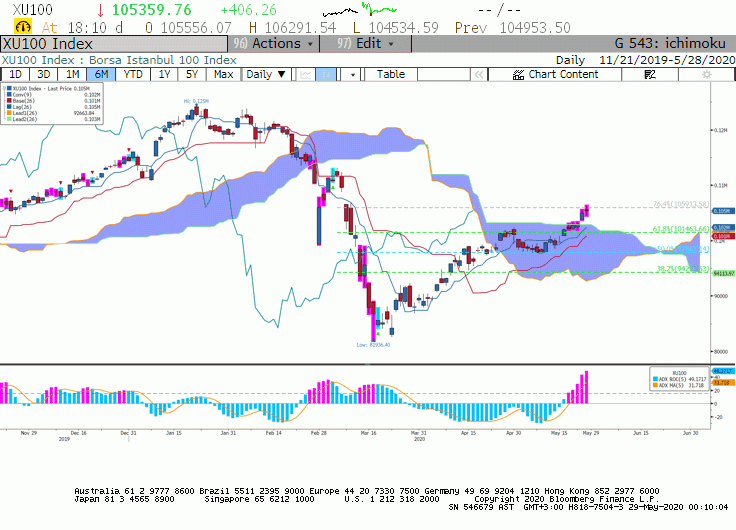Click the yellow gauge icon beside At
Image resolution: width=736 pixels, height=530 pixels.
point(23,27)
